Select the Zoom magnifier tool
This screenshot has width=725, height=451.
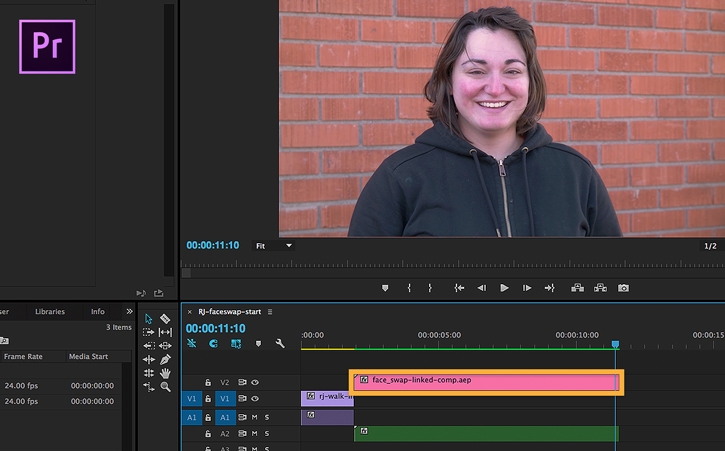(165, 387)
